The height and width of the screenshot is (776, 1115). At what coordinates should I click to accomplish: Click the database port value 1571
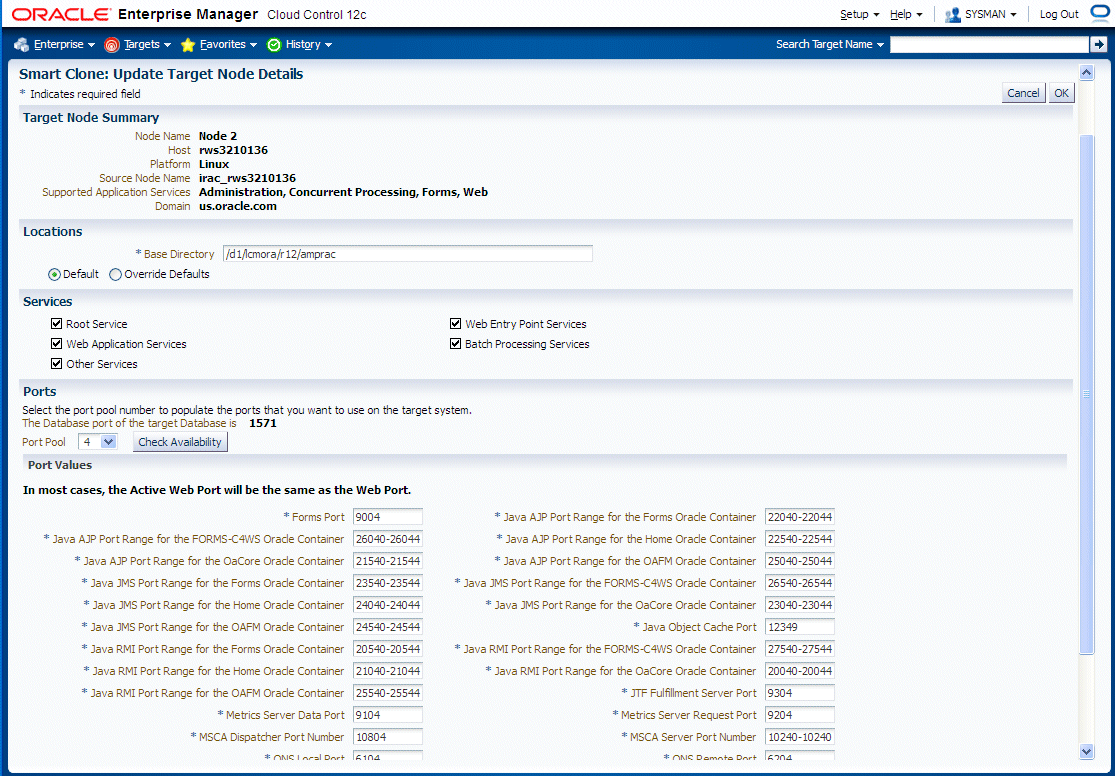[262, 423]
